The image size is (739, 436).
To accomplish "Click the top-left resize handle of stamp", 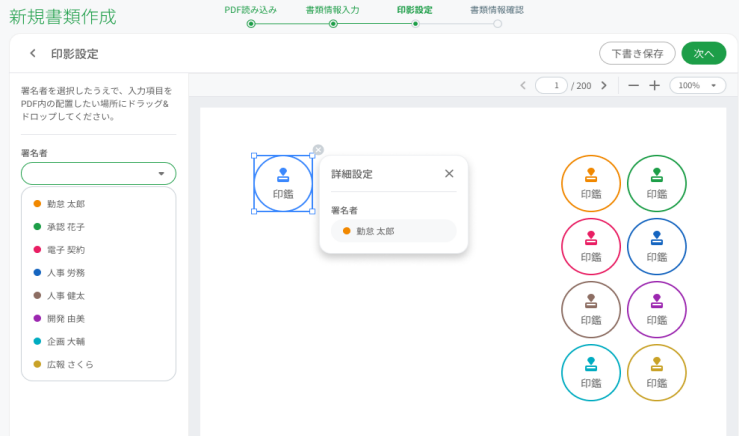I will pyautogui.click(x=254, y=155).
